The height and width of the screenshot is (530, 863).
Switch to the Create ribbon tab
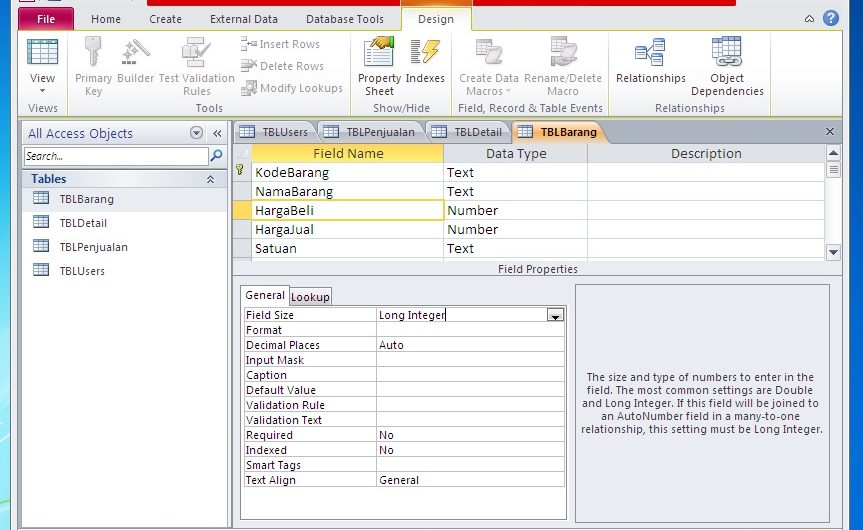tap(165, 19)
